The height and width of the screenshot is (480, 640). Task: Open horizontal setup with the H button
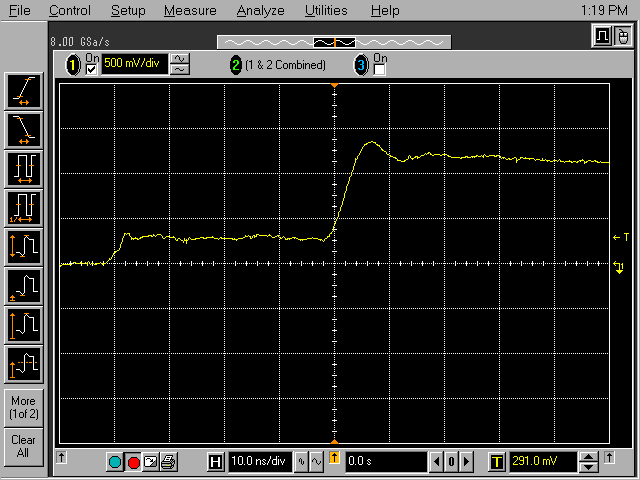[215, 462]
